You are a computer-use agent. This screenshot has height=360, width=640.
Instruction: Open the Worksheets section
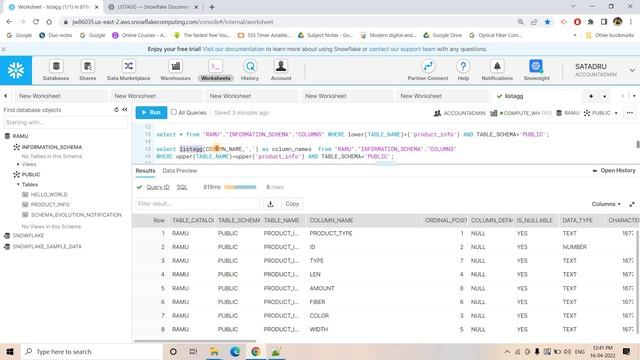click(216, 70)
